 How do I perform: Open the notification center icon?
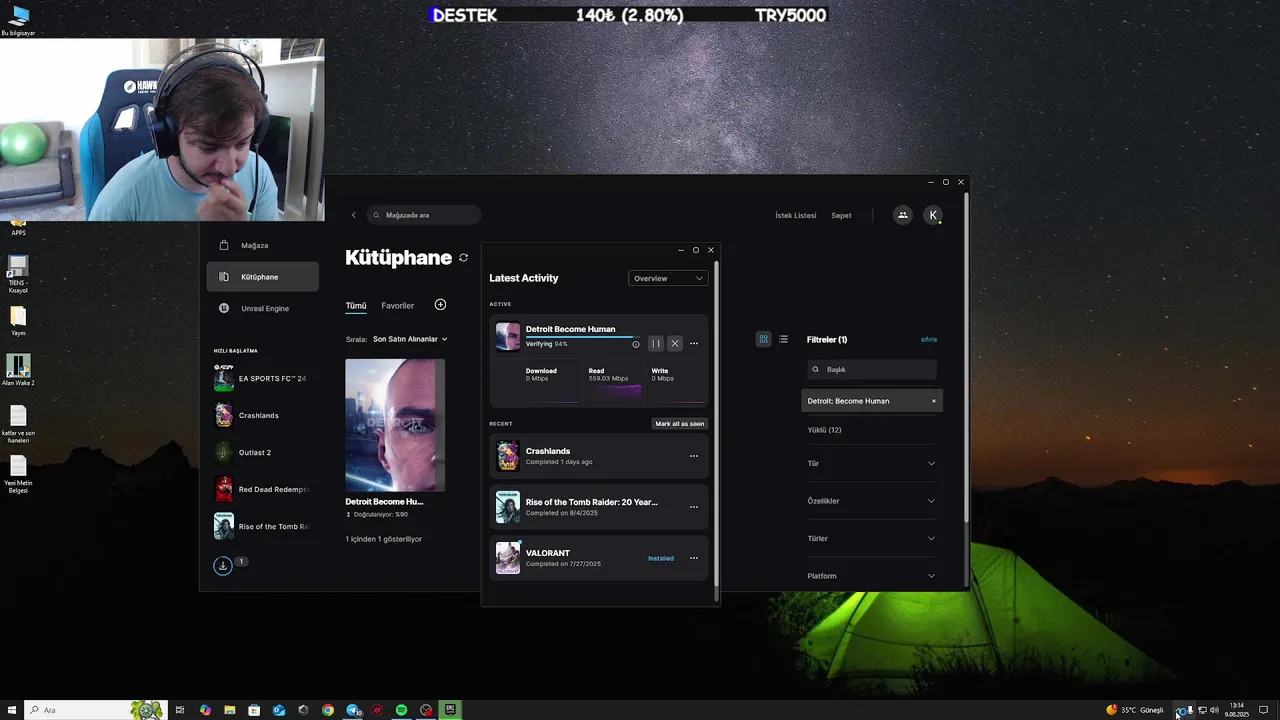click(1264, 710)
